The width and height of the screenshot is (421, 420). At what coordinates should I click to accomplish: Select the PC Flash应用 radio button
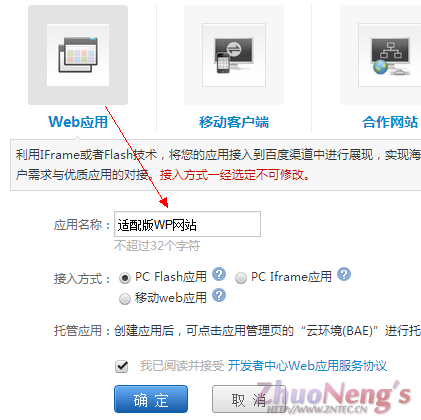[125, 278]
